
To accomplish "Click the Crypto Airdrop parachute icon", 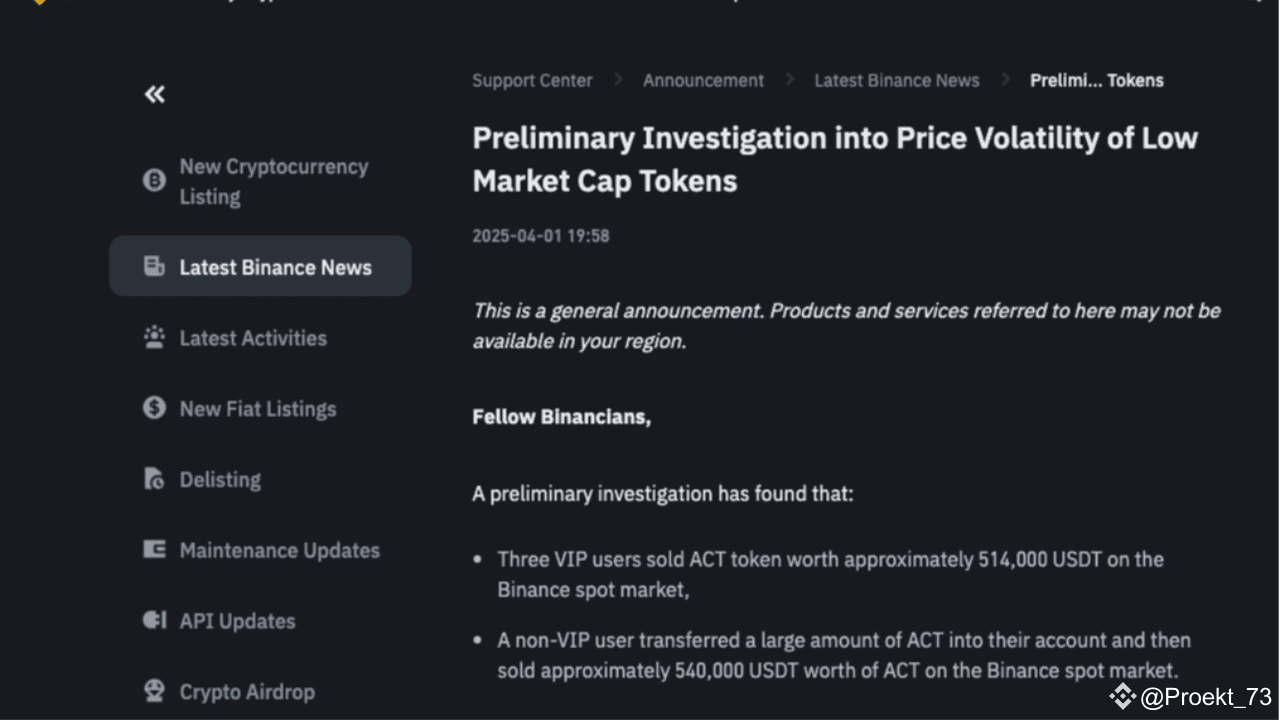I will 153,690.
